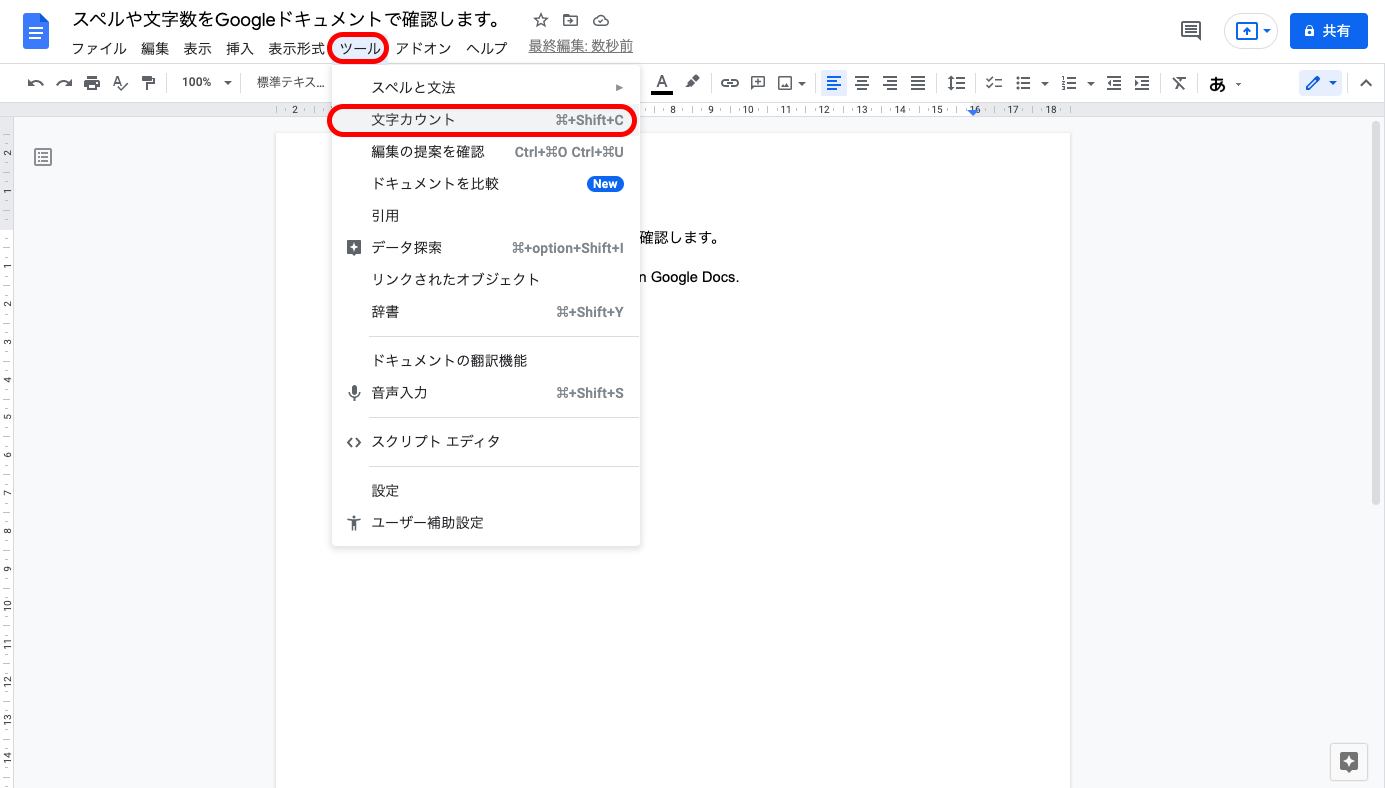Select 引用 menu item

(x=486, y=216)
